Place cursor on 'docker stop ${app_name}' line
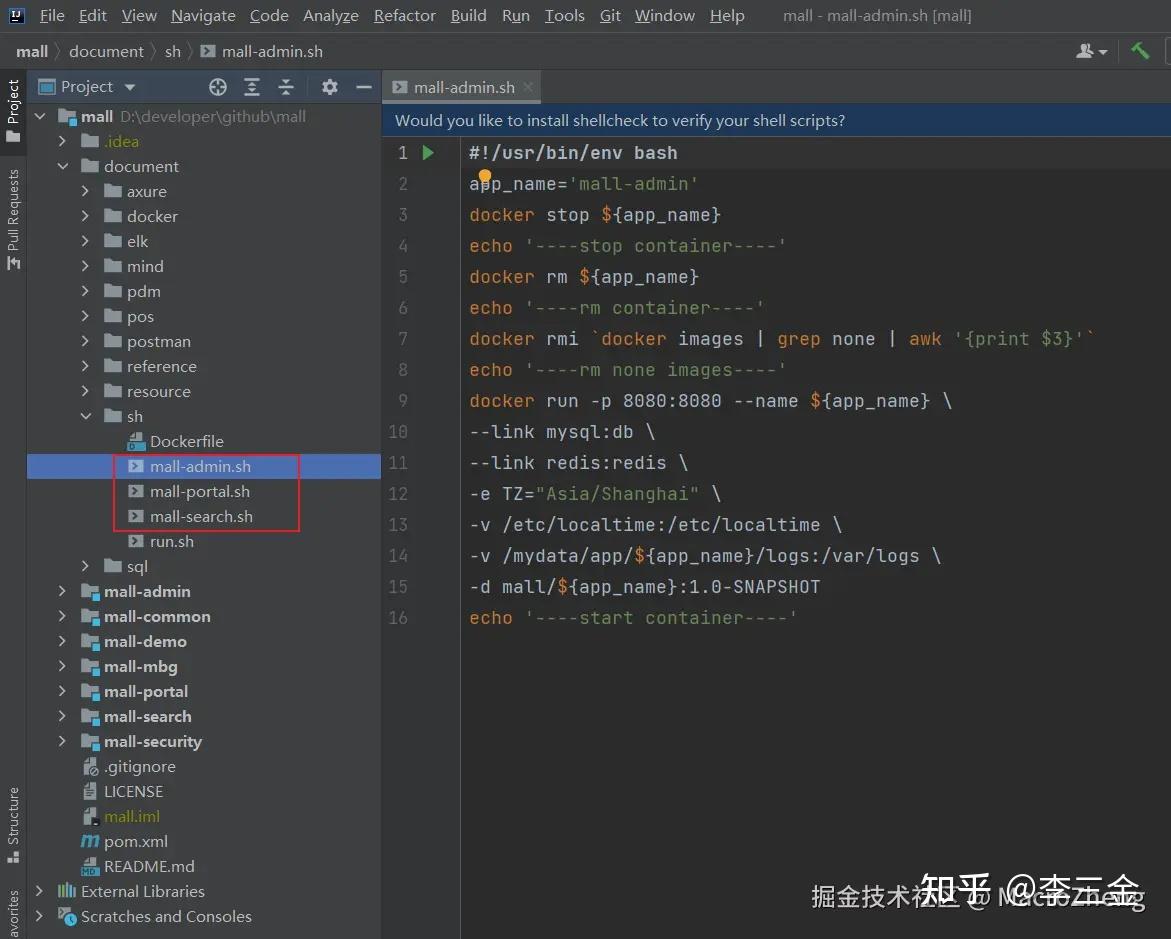The width and height of the screenshot is (1171, 939). [x=594, y=215]
